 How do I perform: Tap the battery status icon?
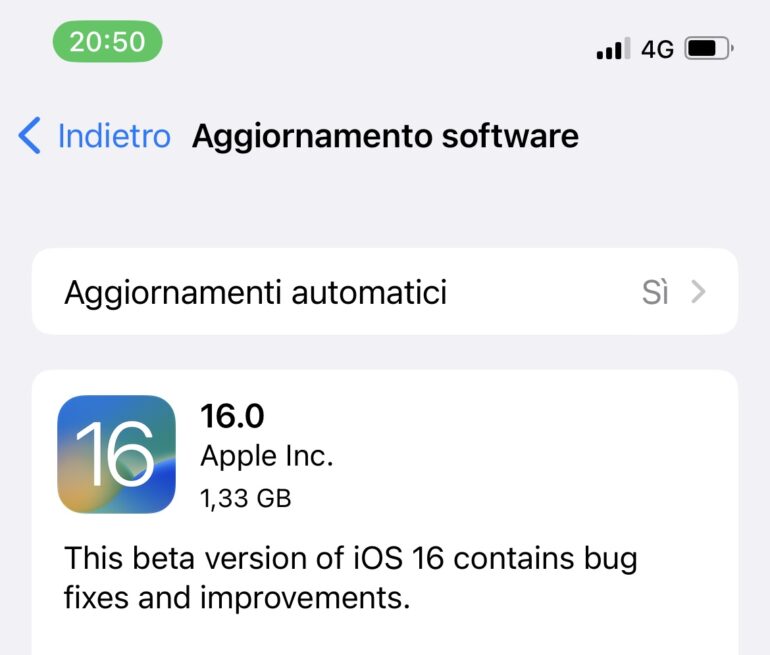point(709,48)
